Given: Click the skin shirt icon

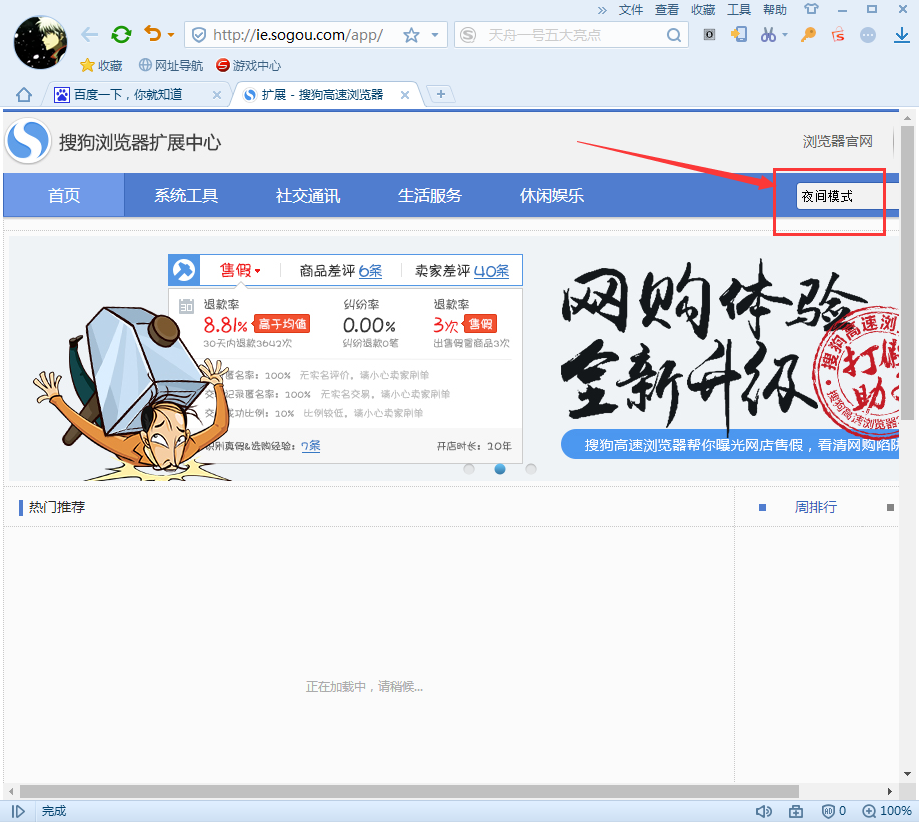Looking at the screenshot, I should [x=811, y=9].
